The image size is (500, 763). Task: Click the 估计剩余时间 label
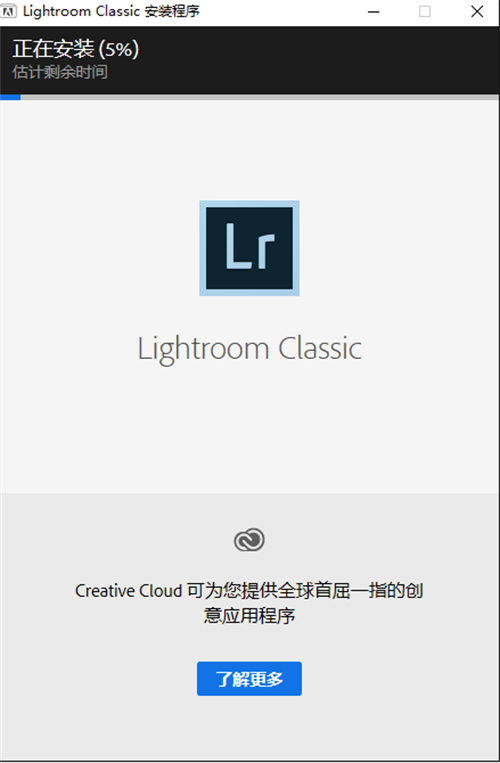(60, 73)
